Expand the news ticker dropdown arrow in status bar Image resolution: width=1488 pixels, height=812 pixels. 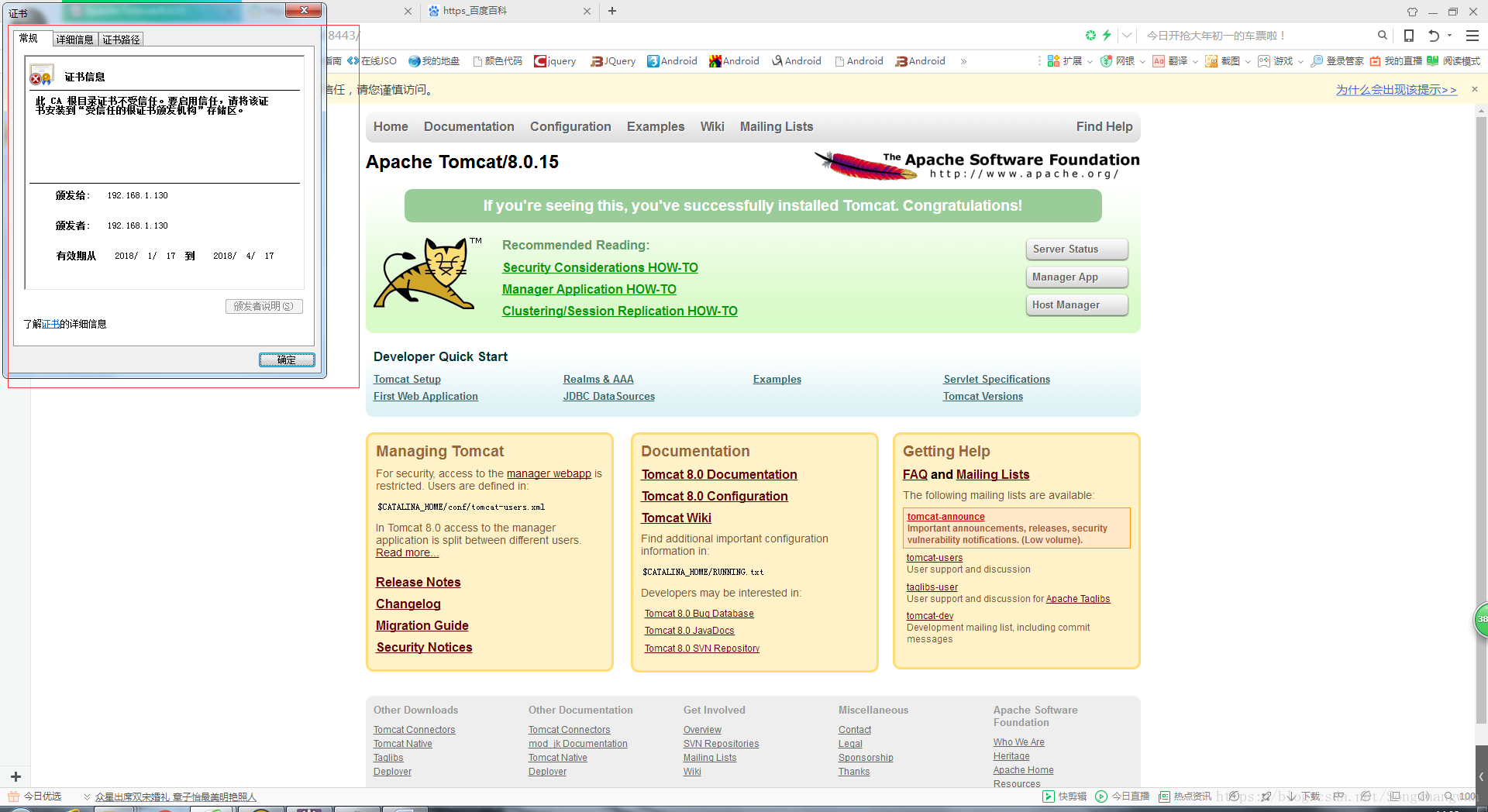coord(87,797)
